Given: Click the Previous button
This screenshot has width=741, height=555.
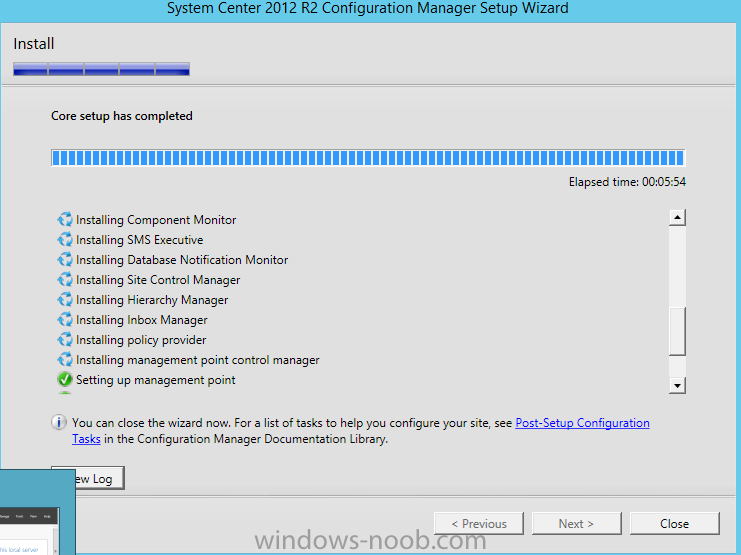Looking at the screenshot, I should [x=479, y=524].
